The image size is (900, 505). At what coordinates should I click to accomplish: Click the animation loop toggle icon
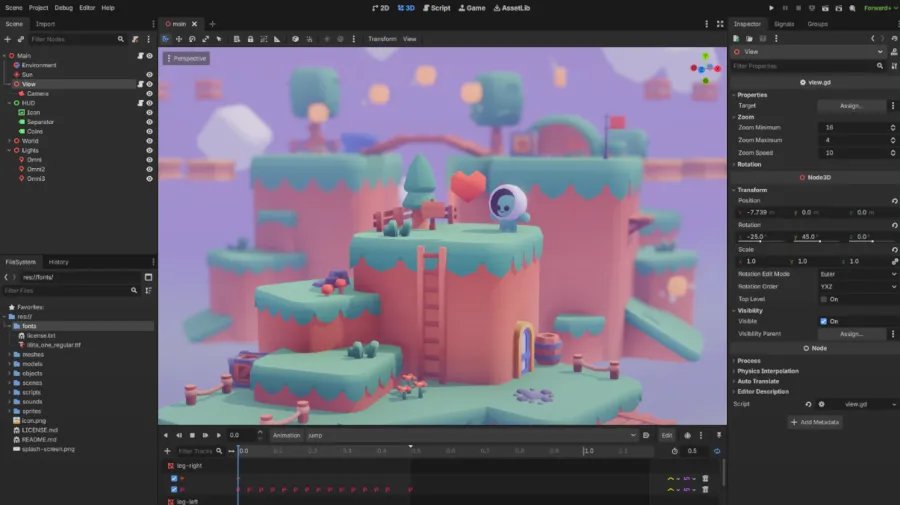click(x=717, y=451)
